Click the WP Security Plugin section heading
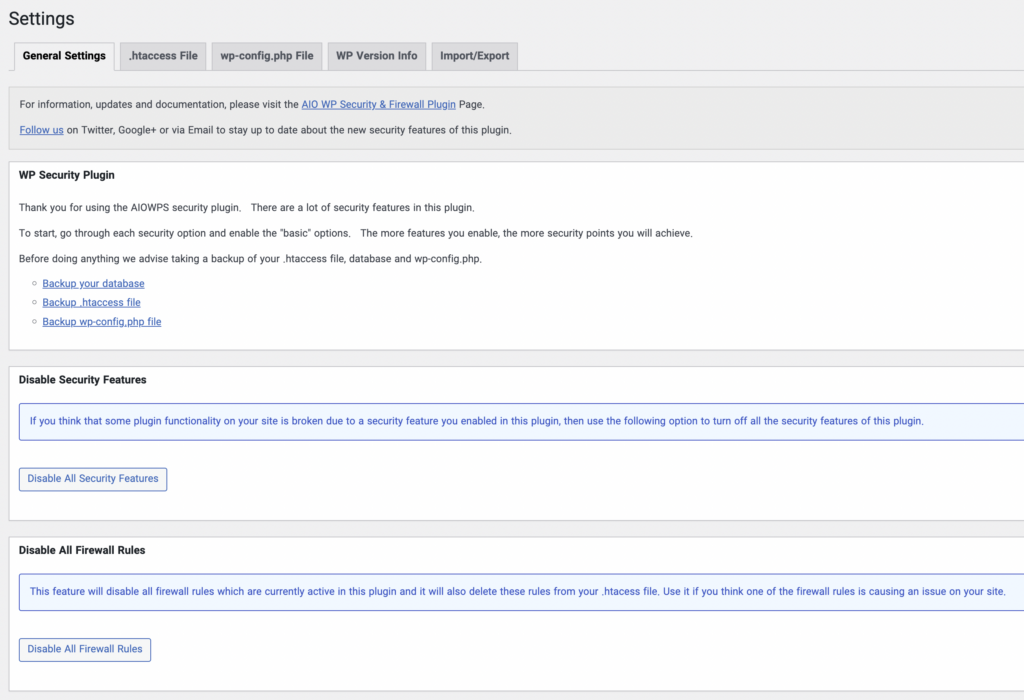1024x700 pixels. coord(67,175)
